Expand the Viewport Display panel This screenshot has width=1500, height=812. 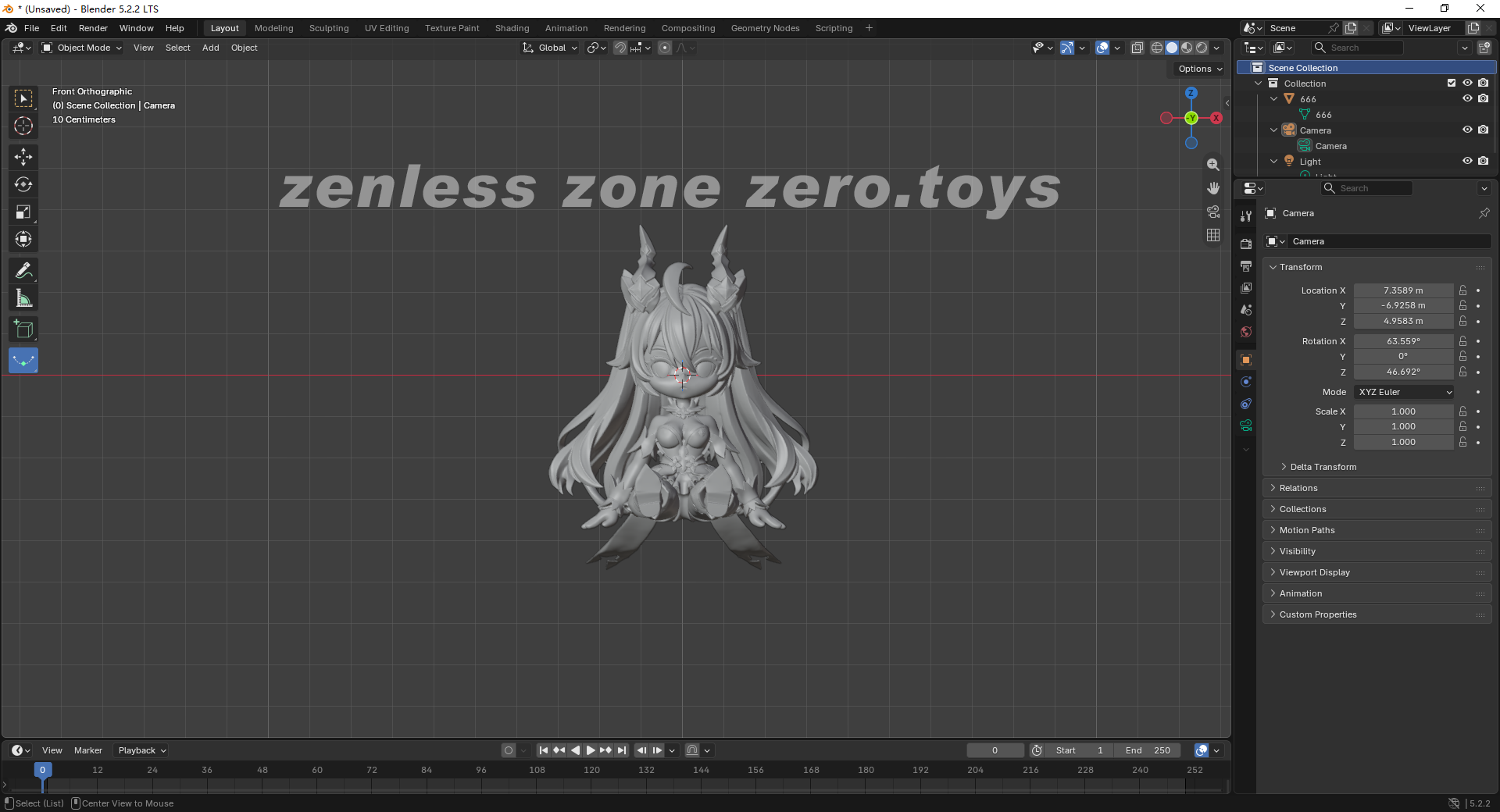tap(1314, 572)
